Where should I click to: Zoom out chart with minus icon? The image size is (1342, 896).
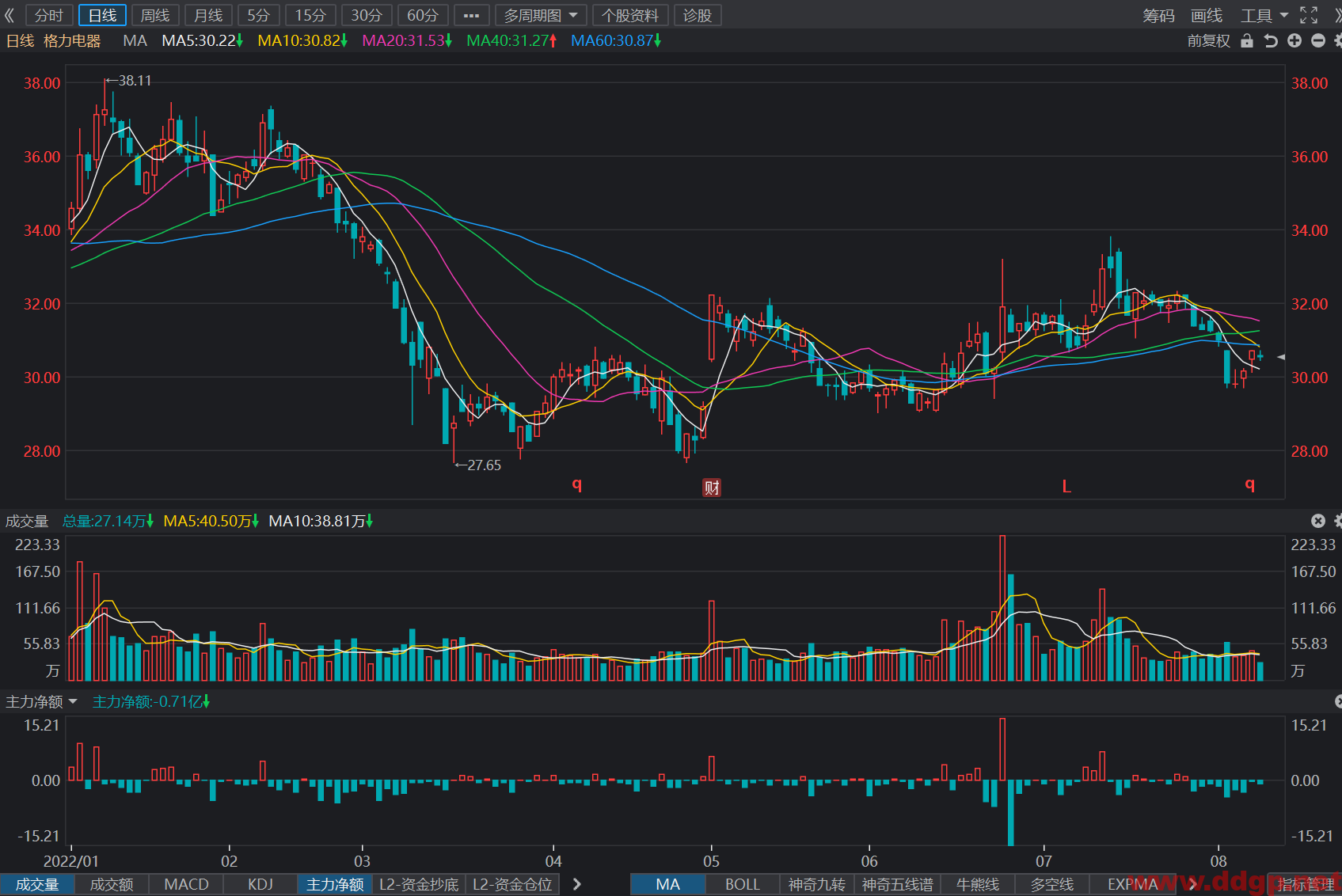(x=1318, y=40)
